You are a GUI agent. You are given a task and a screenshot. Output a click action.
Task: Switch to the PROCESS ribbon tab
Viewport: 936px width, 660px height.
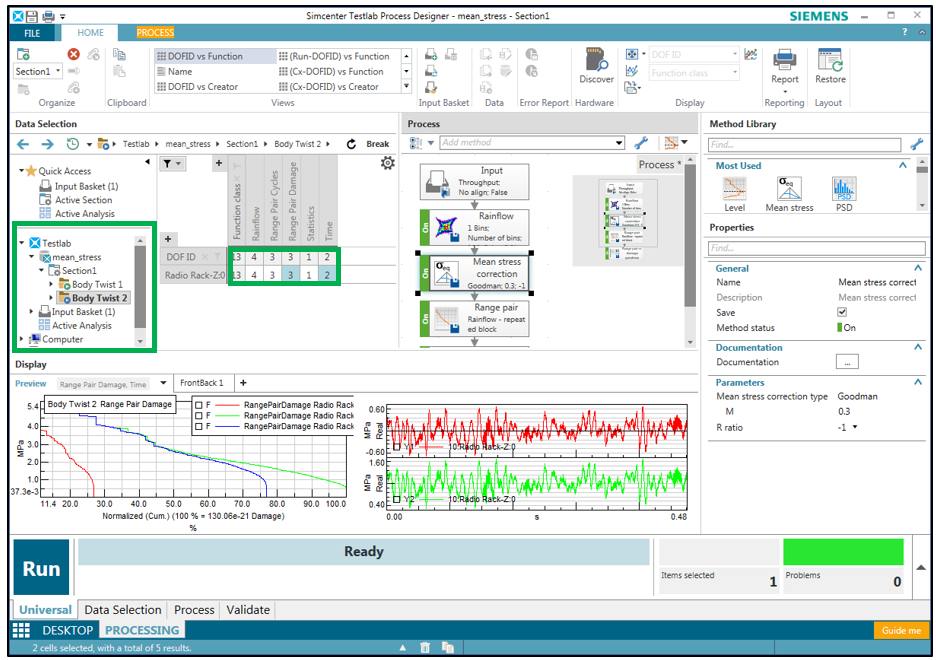point(155,33)
